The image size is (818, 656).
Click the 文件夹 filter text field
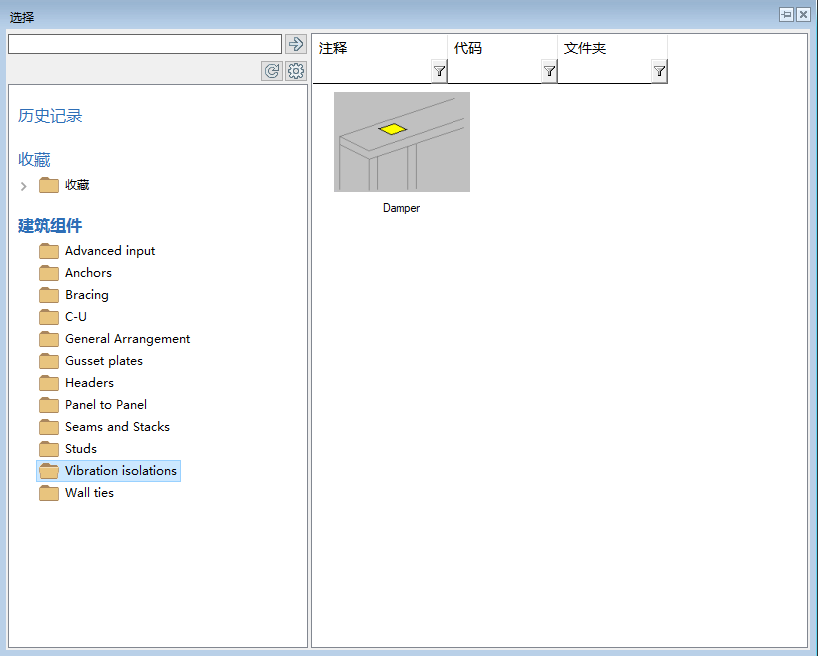(605, 71)
